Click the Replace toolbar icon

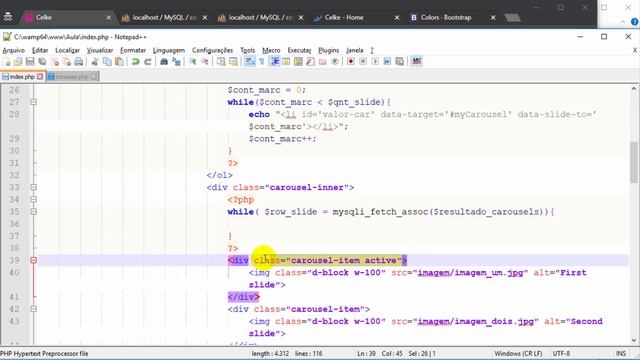[x=177, y=61]
